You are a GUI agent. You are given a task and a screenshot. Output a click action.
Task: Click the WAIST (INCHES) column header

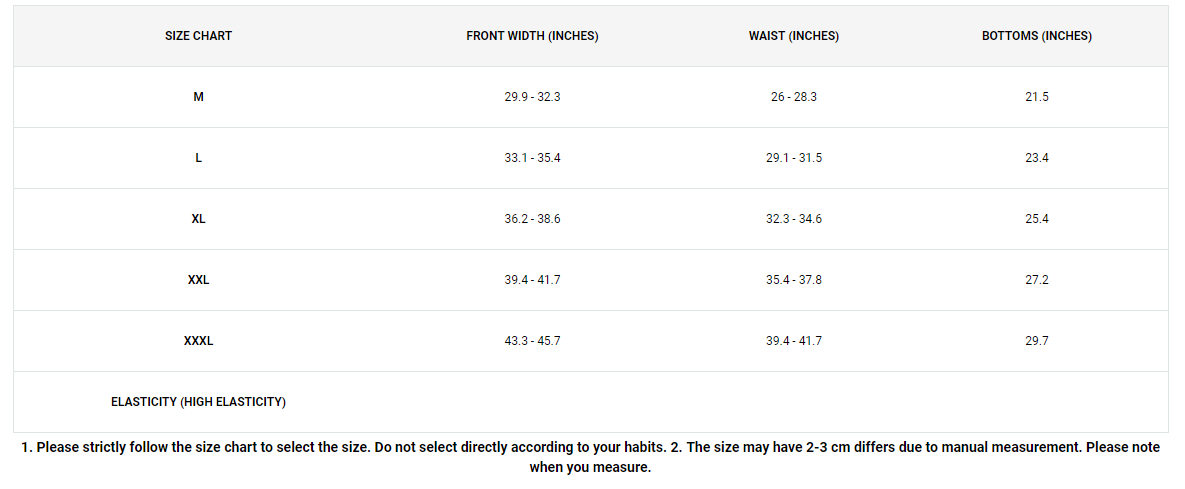tap(794, 36)
